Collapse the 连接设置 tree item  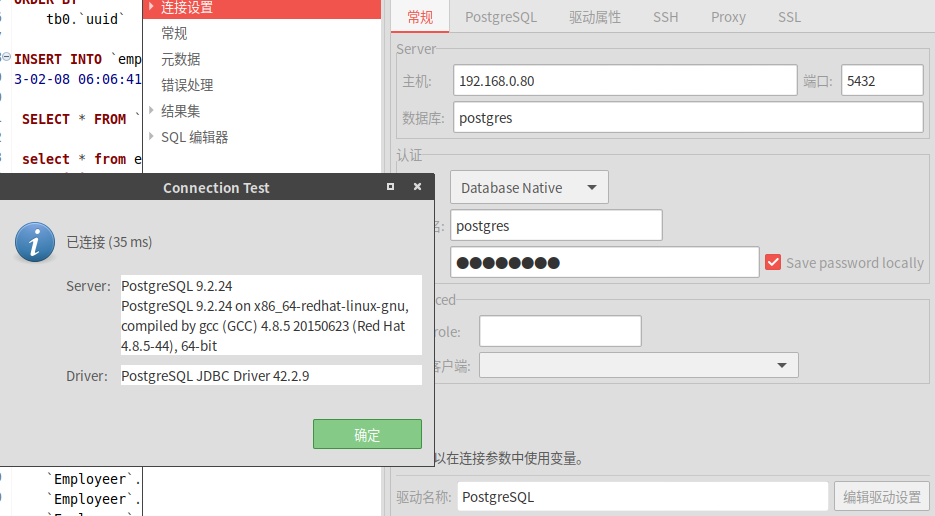point(151,7)
